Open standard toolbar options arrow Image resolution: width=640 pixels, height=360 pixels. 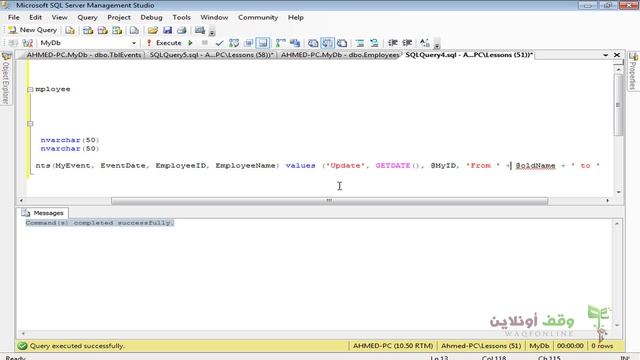[x=212, y=32]
